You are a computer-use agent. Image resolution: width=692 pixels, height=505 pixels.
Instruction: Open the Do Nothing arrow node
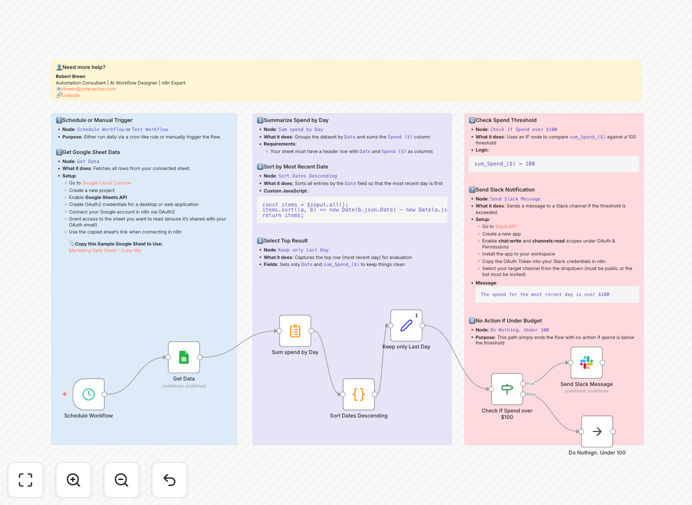coord(597,431)
